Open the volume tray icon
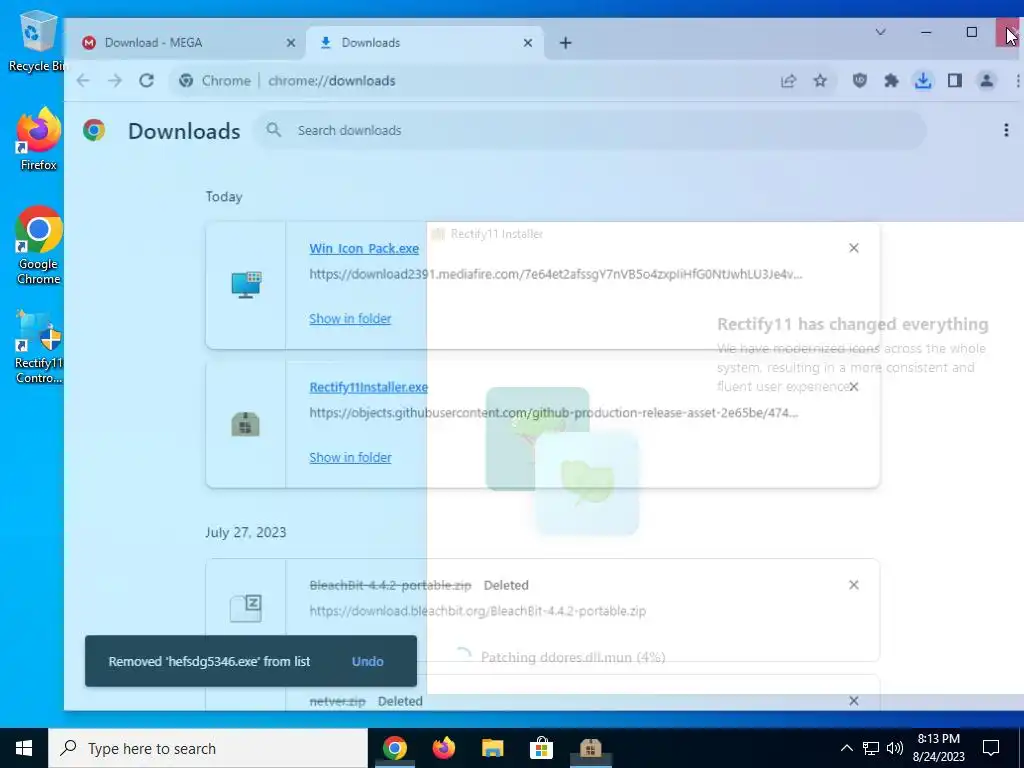The image size is (1024, 768). (x=895, y=748)
